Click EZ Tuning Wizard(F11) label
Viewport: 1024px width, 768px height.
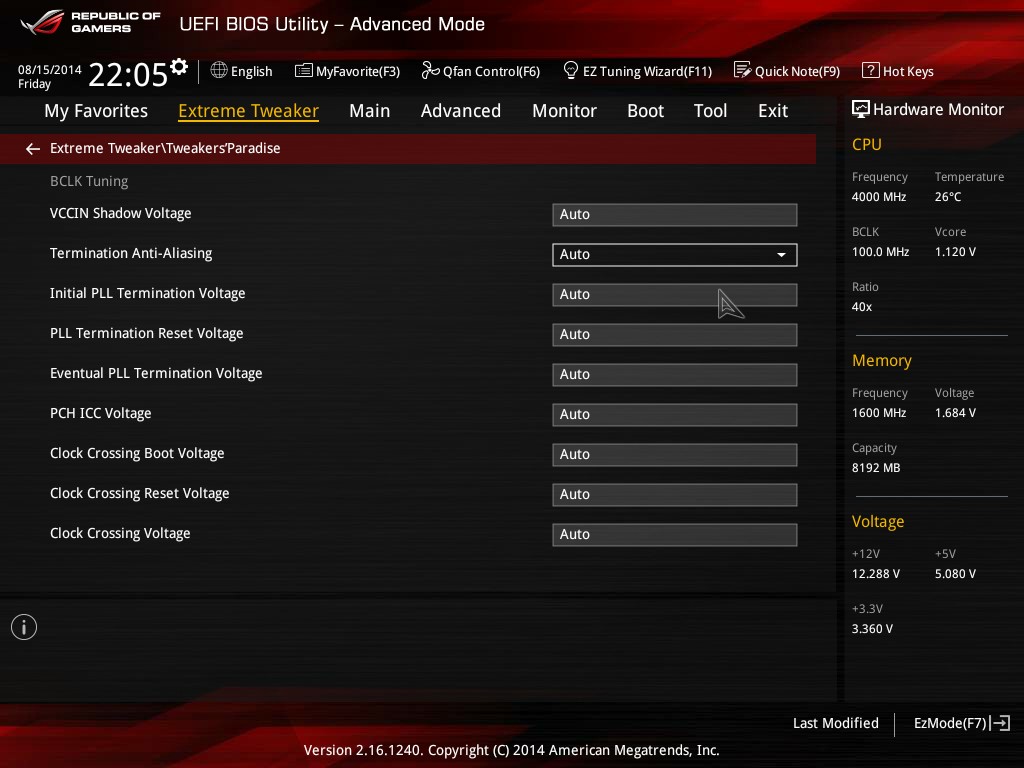[647, 71]
